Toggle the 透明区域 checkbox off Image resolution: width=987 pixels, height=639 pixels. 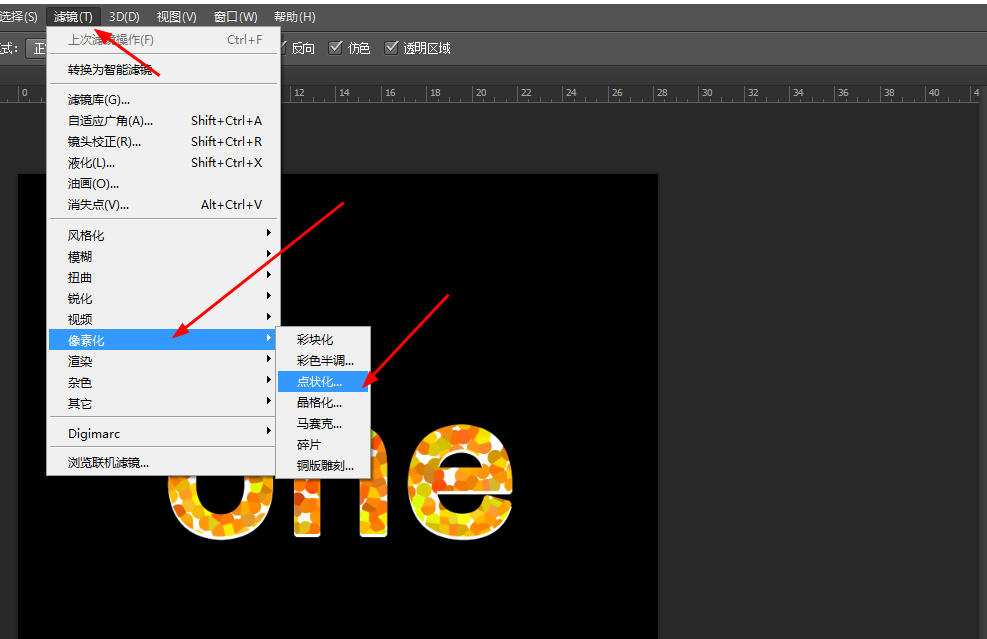[x=392, y=46]
